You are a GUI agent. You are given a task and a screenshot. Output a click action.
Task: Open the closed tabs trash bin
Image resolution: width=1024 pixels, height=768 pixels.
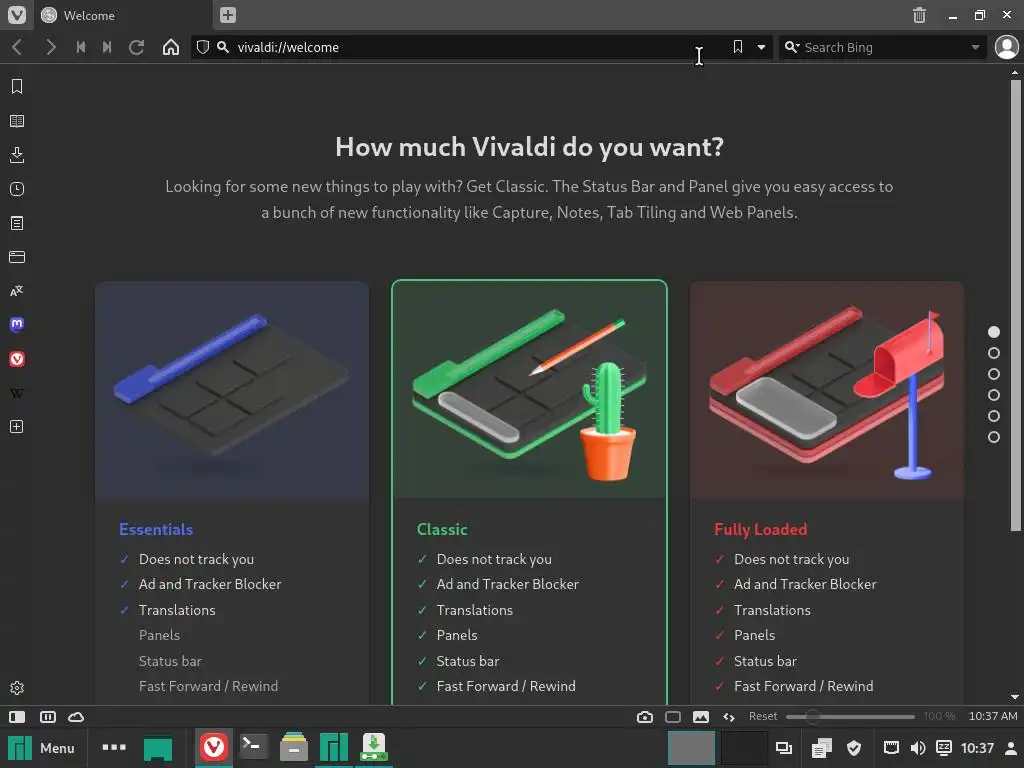point(919,15)
